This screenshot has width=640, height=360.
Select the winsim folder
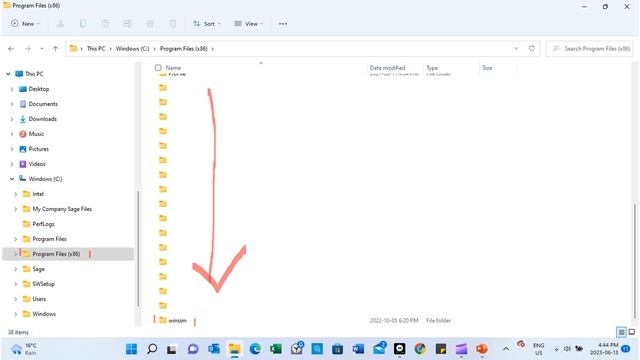(177, 321)
